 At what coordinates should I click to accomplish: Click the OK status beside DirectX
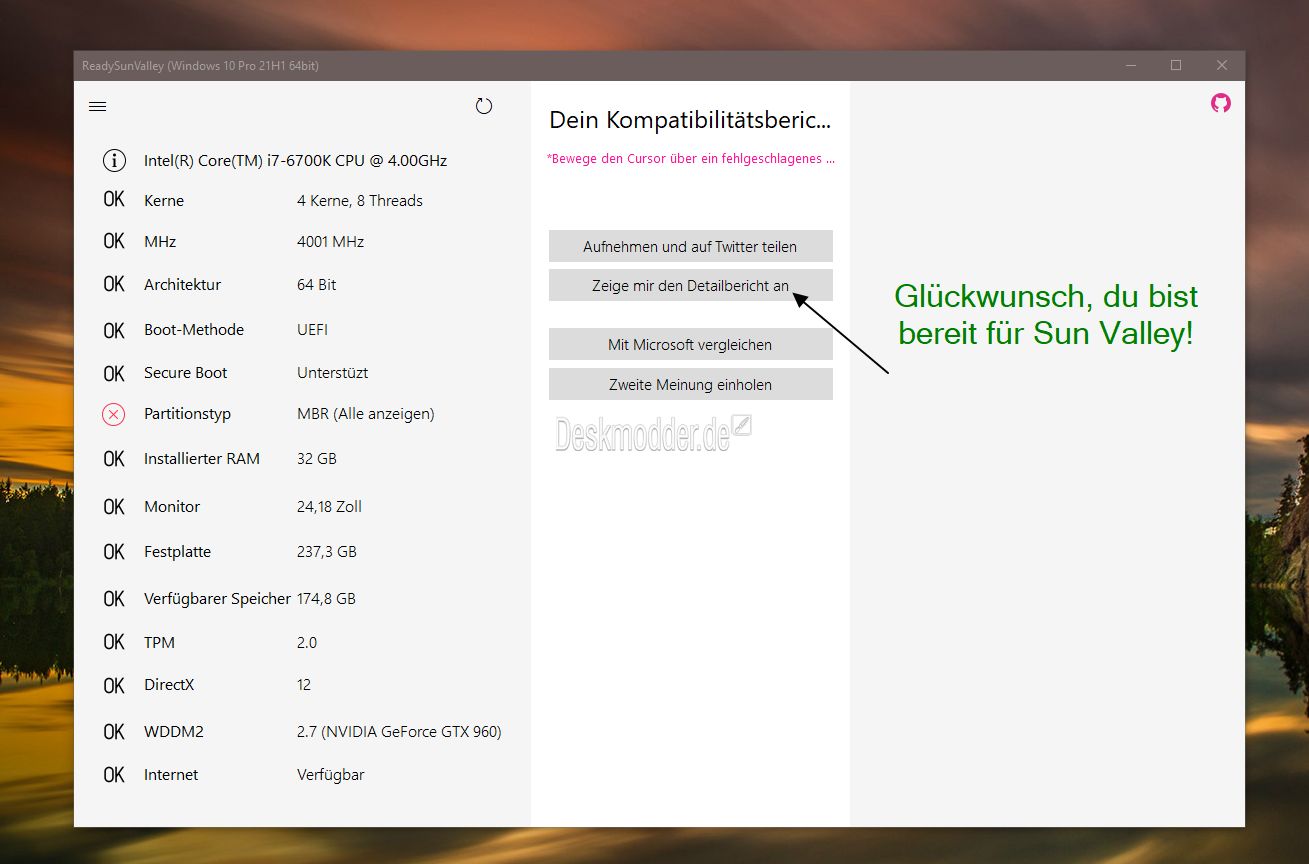tap(114, 686)
